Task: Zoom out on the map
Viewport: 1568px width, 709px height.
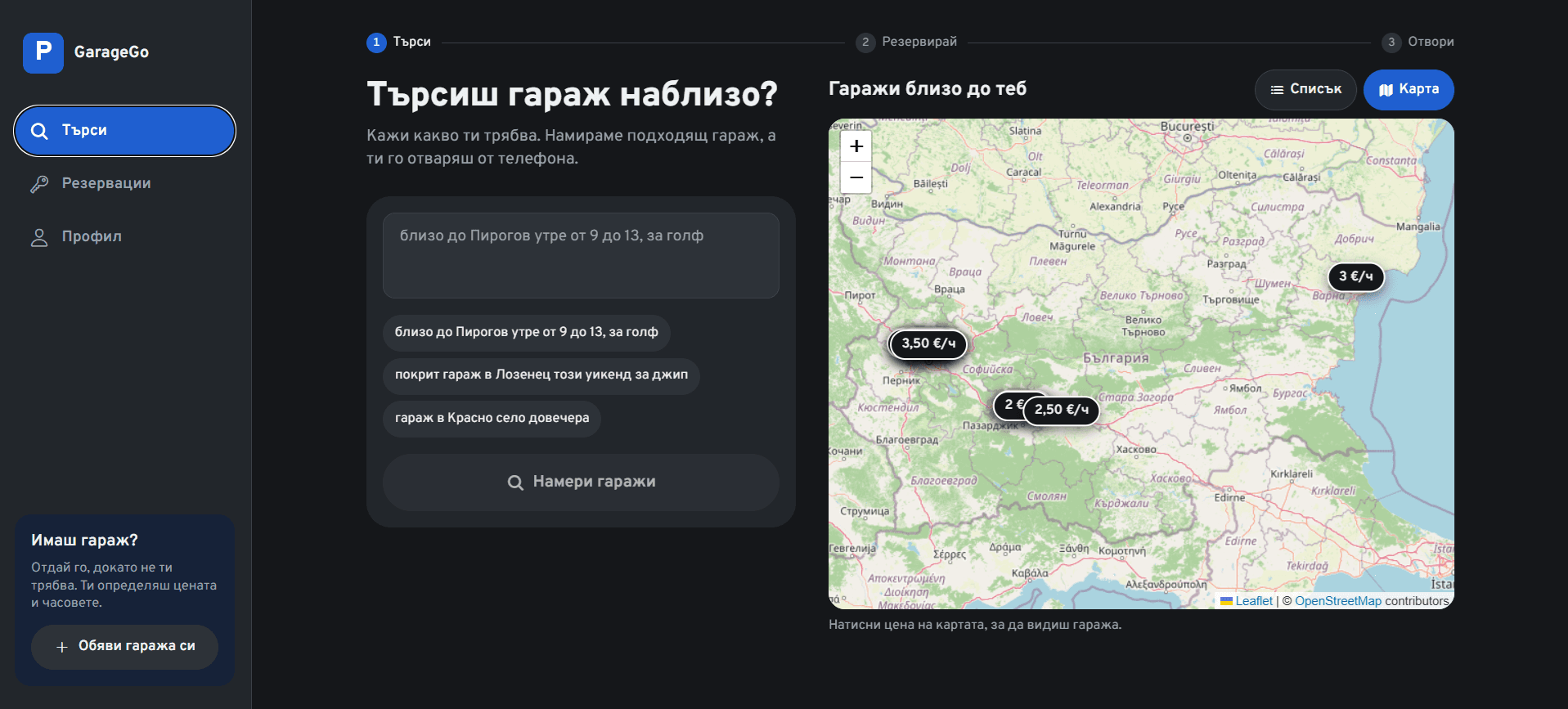Action: click(856, 177)
